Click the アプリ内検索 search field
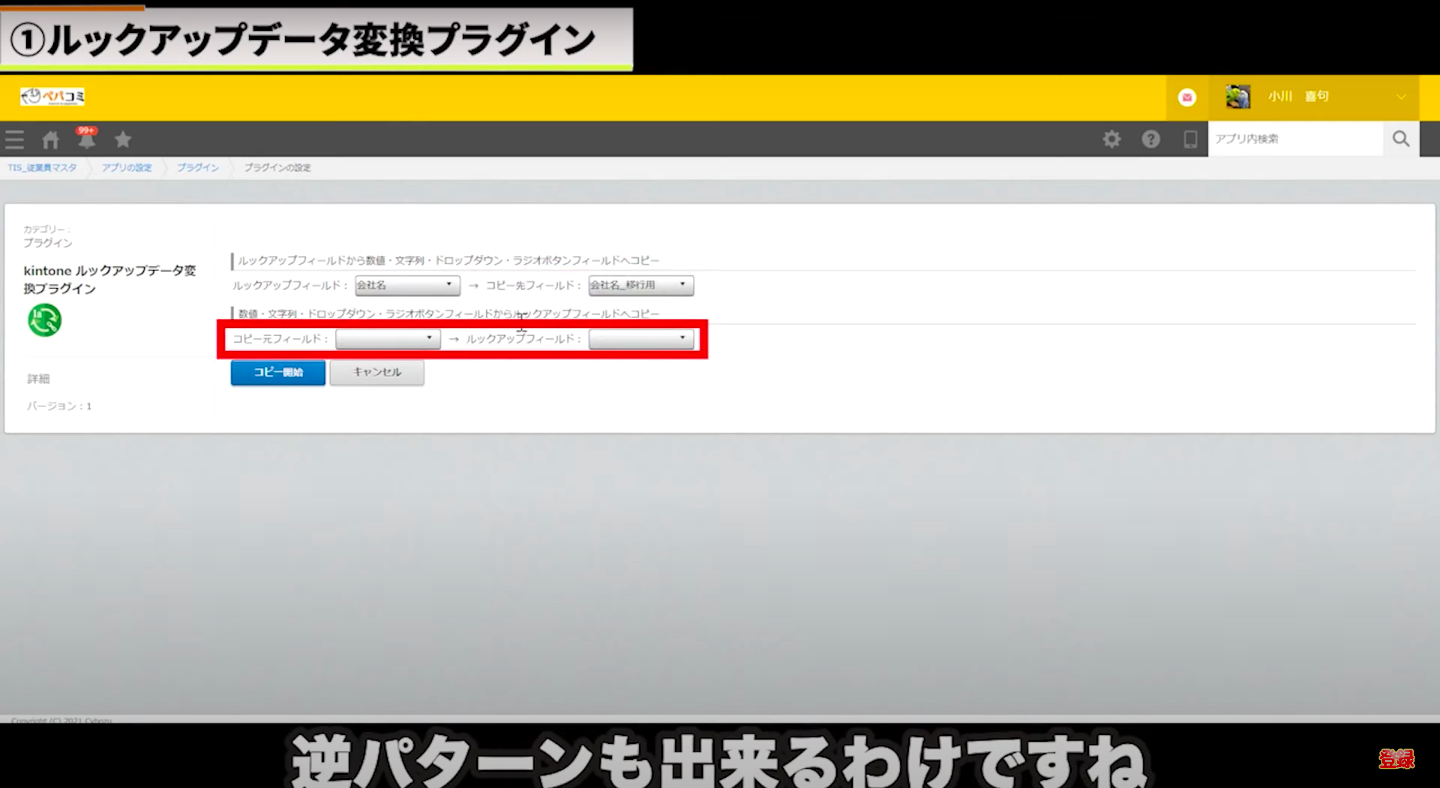This screenshot has width=1440, height=788. (x=1295, y=139)
